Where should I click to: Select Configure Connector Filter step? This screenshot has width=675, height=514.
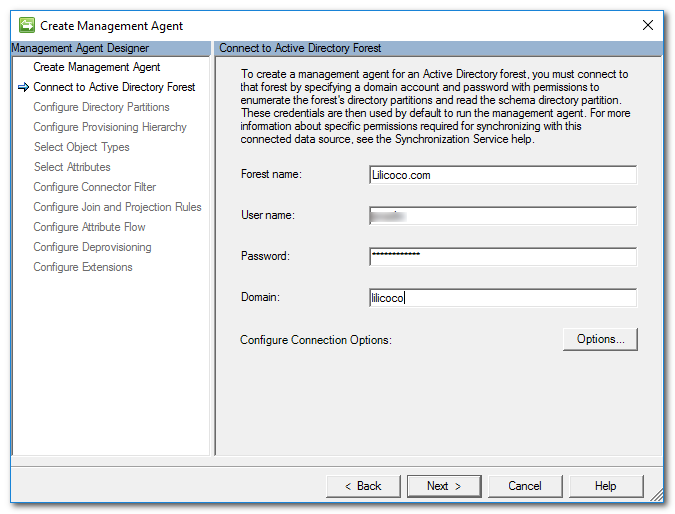[x=95, y=187]
